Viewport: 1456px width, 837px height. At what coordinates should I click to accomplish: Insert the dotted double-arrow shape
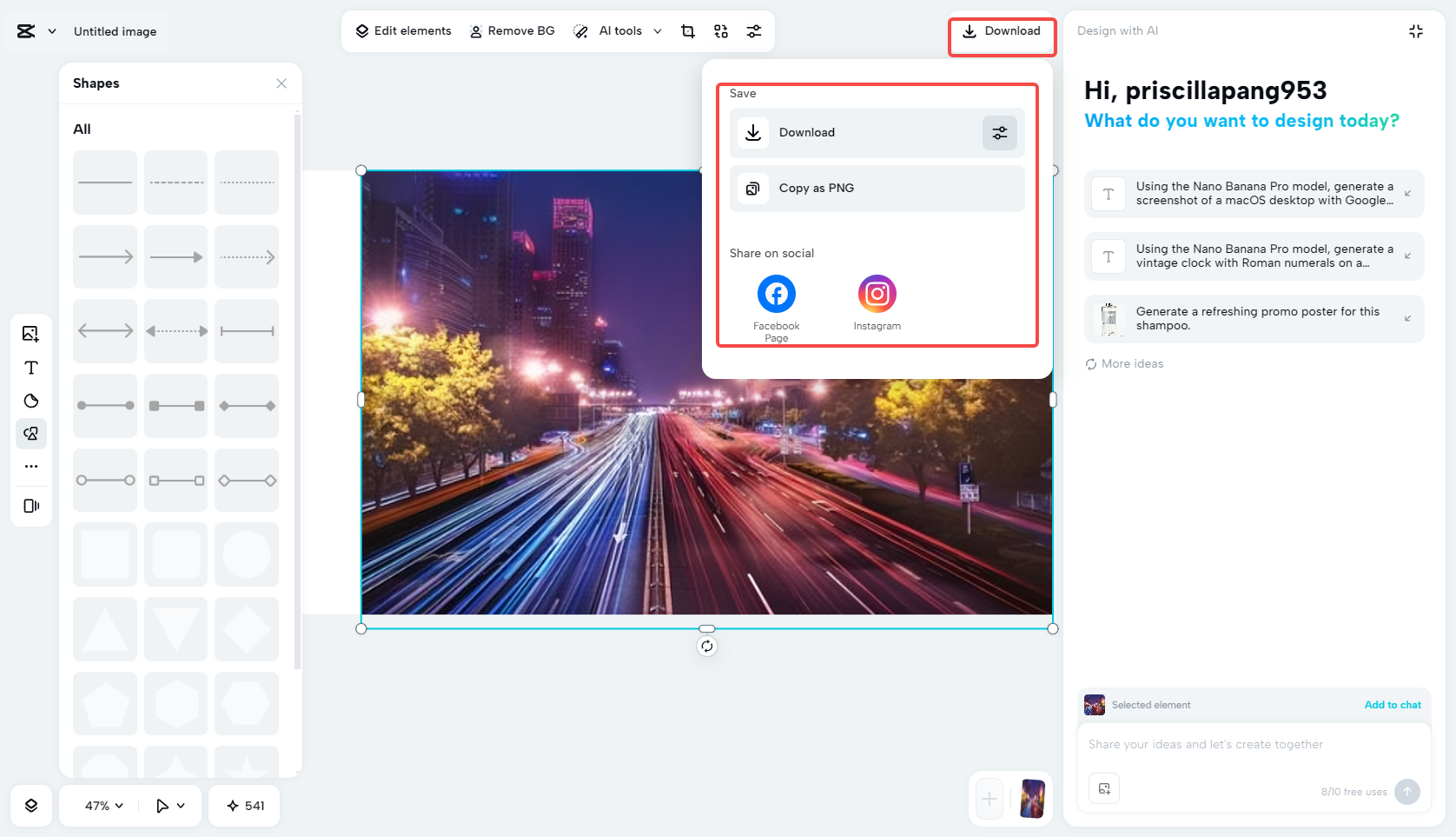pyautogui.click(x=176, y=331)
